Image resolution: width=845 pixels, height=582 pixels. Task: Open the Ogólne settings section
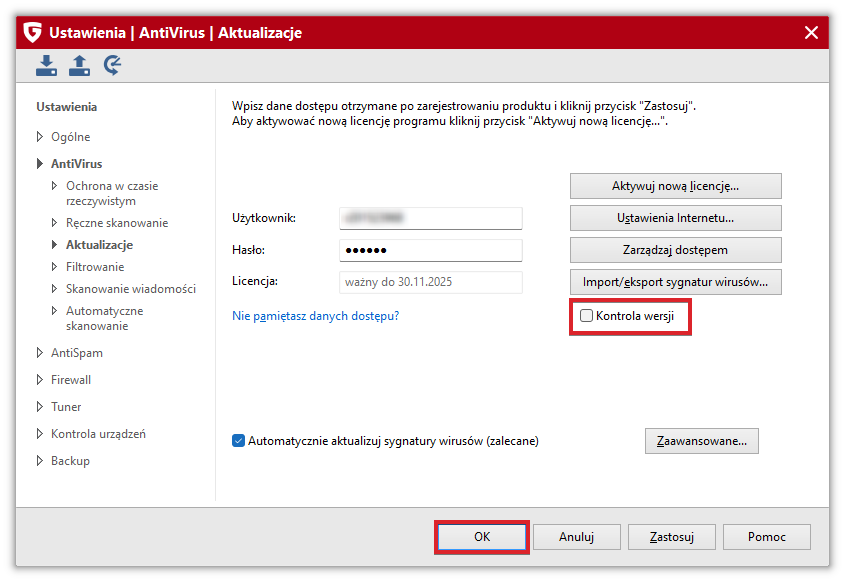(x=71, y=137)
